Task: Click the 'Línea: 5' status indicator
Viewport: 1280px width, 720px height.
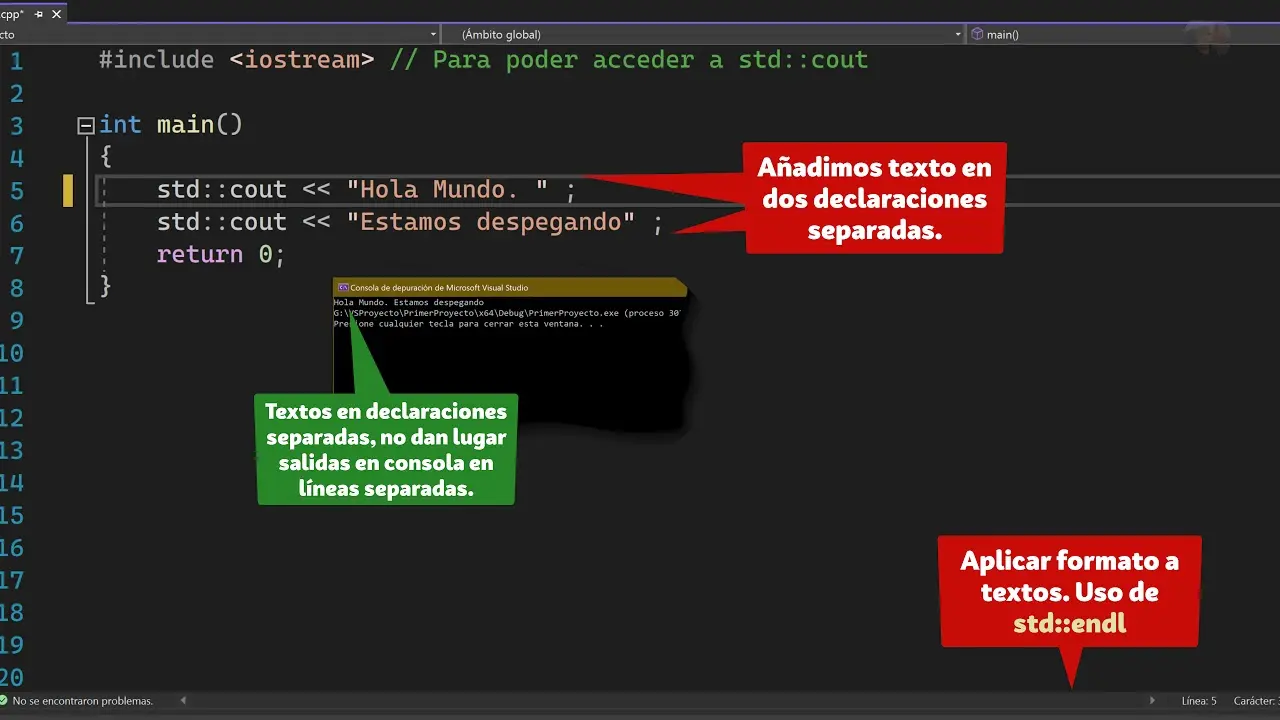Action: tap(1198, 701)
